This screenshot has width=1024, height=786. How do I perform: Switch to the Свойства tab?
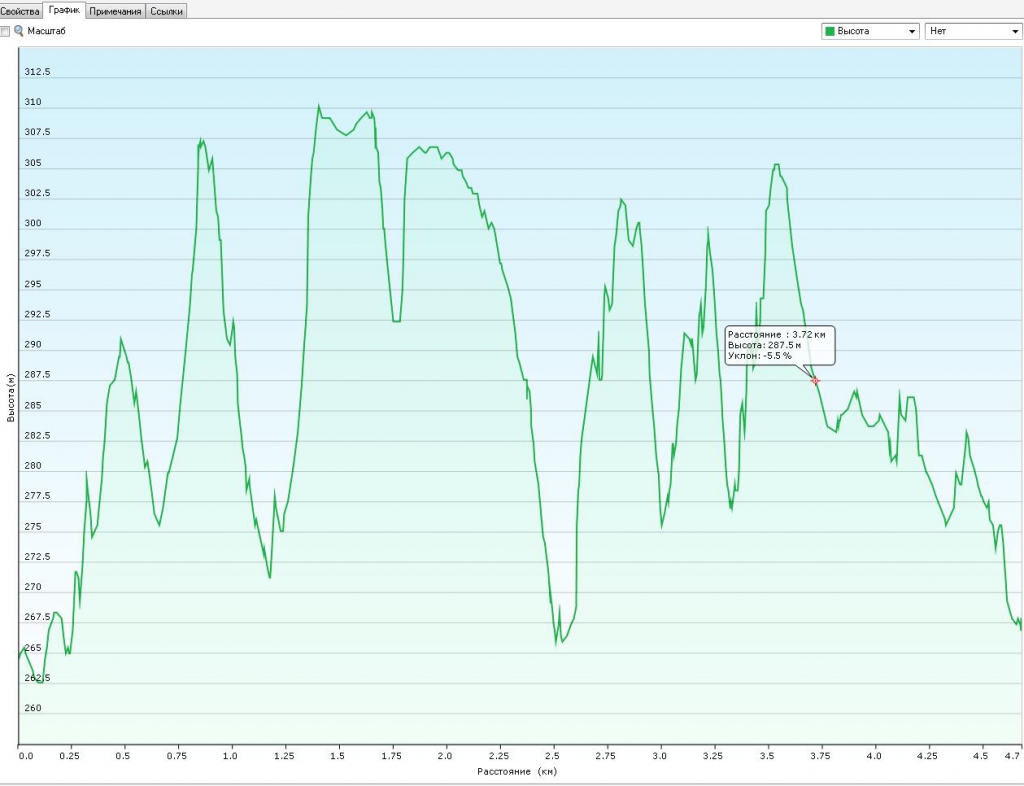(21, 10)
